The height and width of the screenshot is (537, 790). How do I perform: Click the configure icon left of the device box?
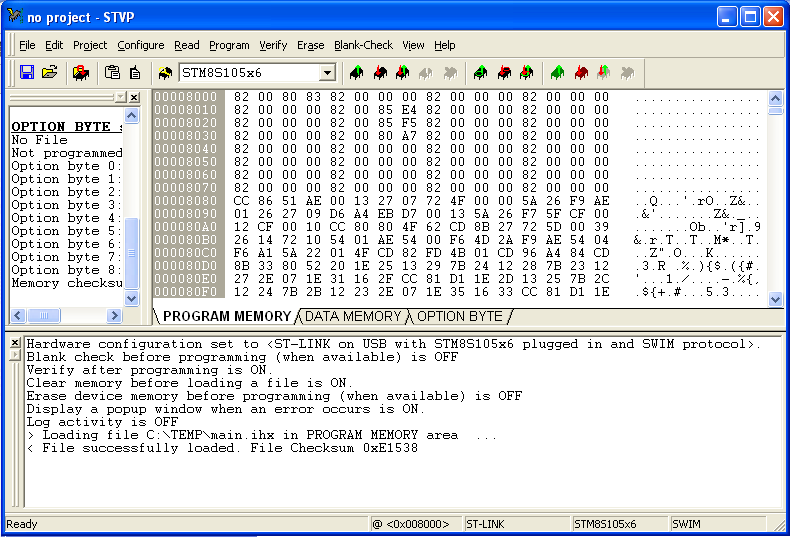165,73
